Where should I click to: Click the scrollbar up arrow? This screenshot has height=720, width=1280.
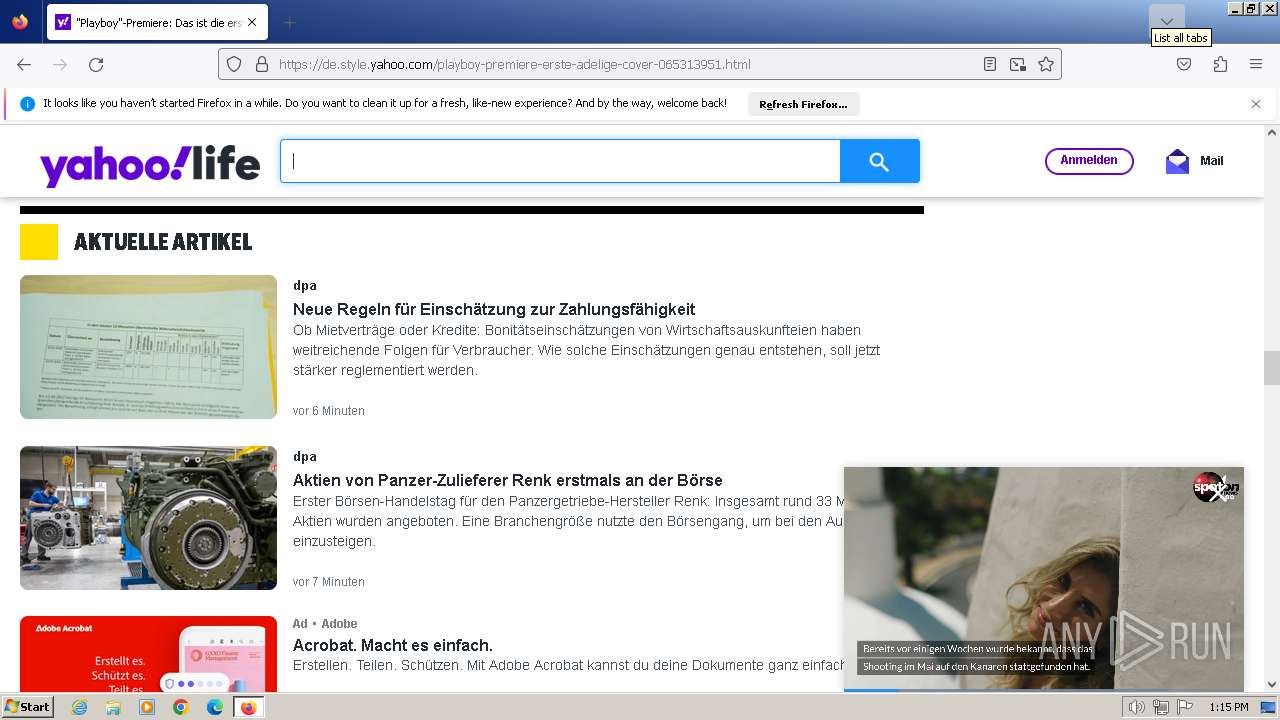(x=1271, y=132)
